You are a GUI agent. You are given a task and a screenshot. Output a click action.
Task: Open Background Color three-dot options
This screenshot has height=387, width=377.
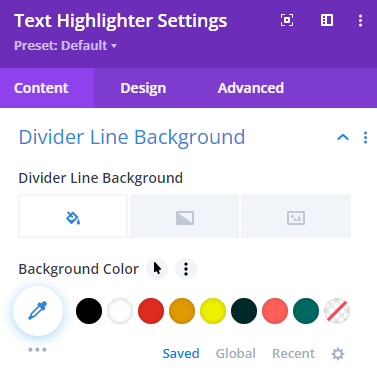click(186, 269)
